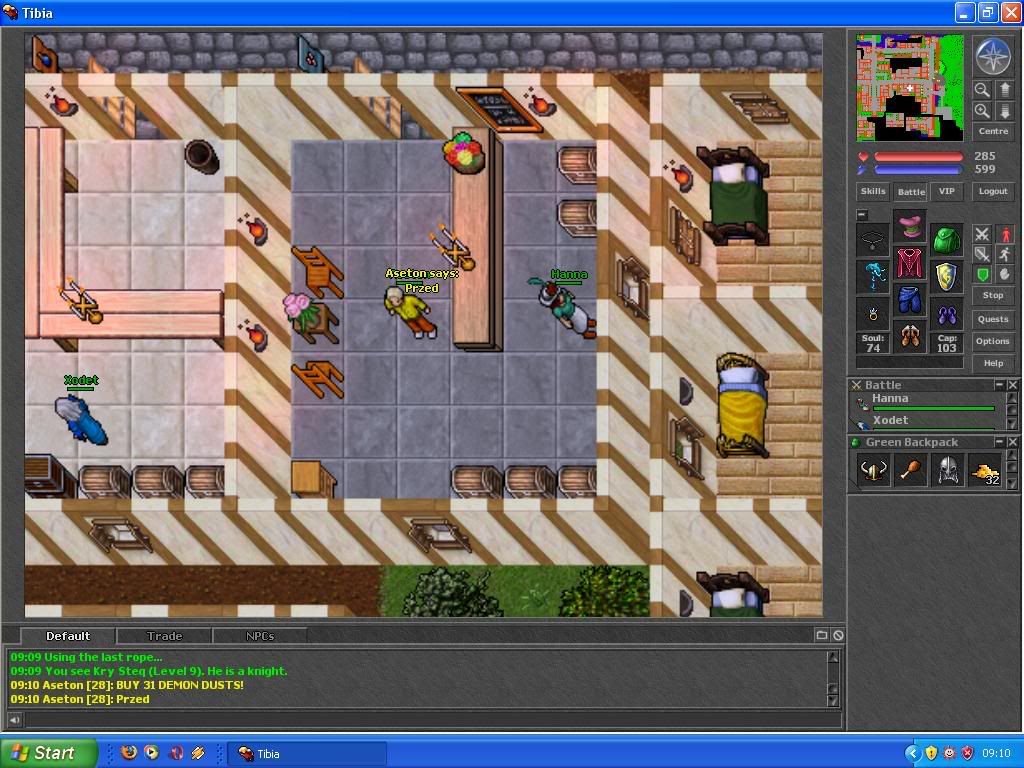Toggle stand-while-fighting mode (red figure)
Viewport: 1024px width, 768px height.
click(x=1005, y=234)
